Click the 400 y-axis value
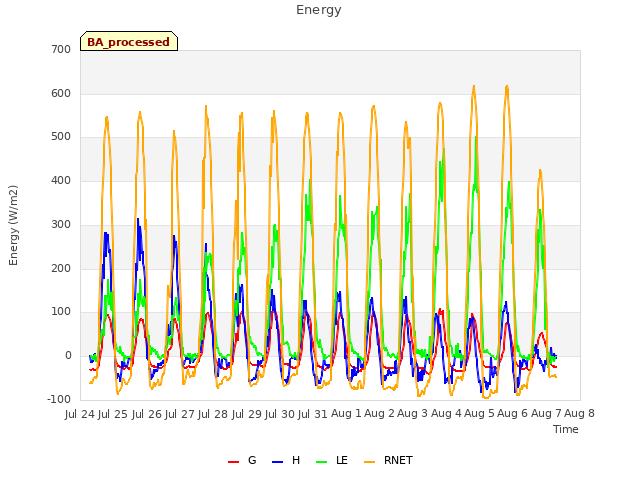 (x=61, y=181)
